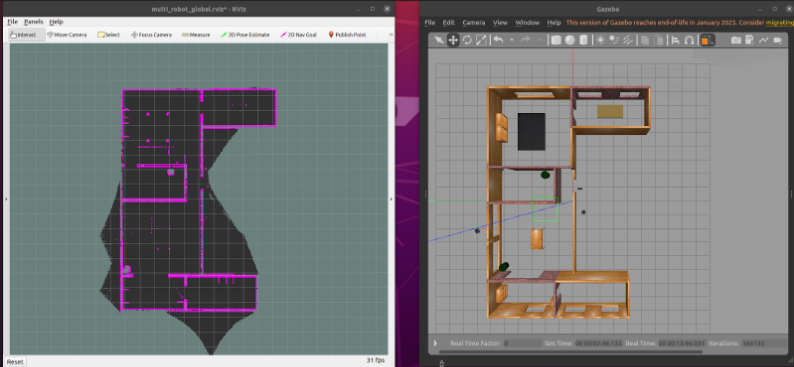The height and width of the screenshot is (367, 794).
Task: Click the log data icon in Gazebo
Action: [x=749, y=40]
